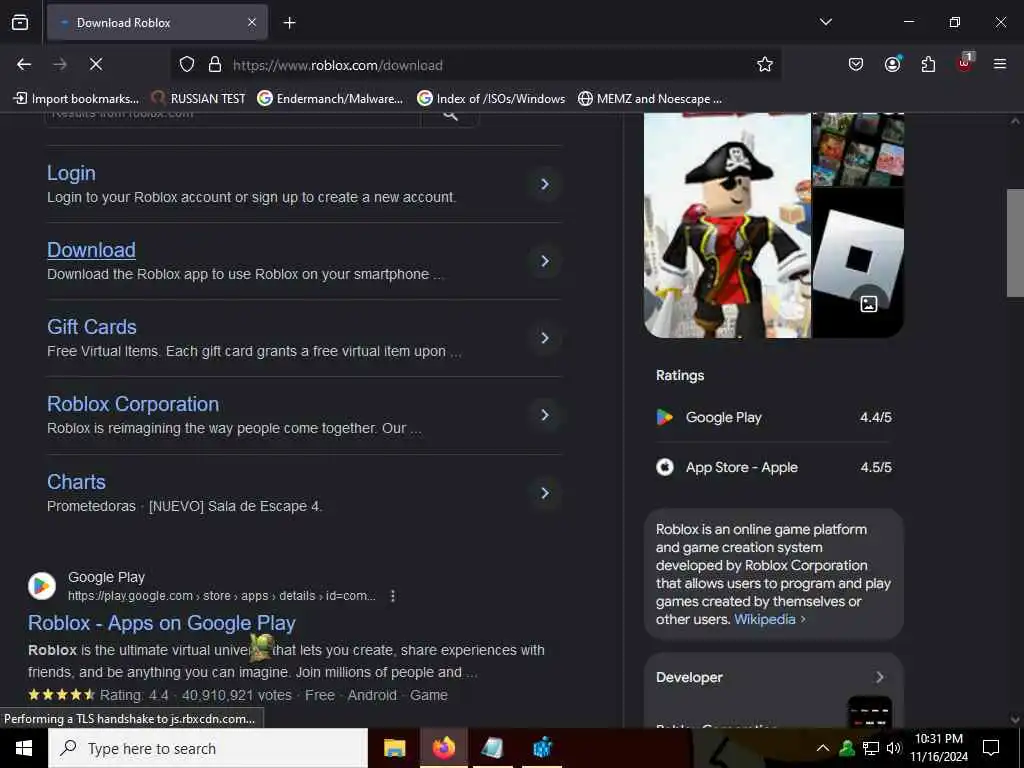
Task: Open tracking protection shield icon
Action: (187, 64)
